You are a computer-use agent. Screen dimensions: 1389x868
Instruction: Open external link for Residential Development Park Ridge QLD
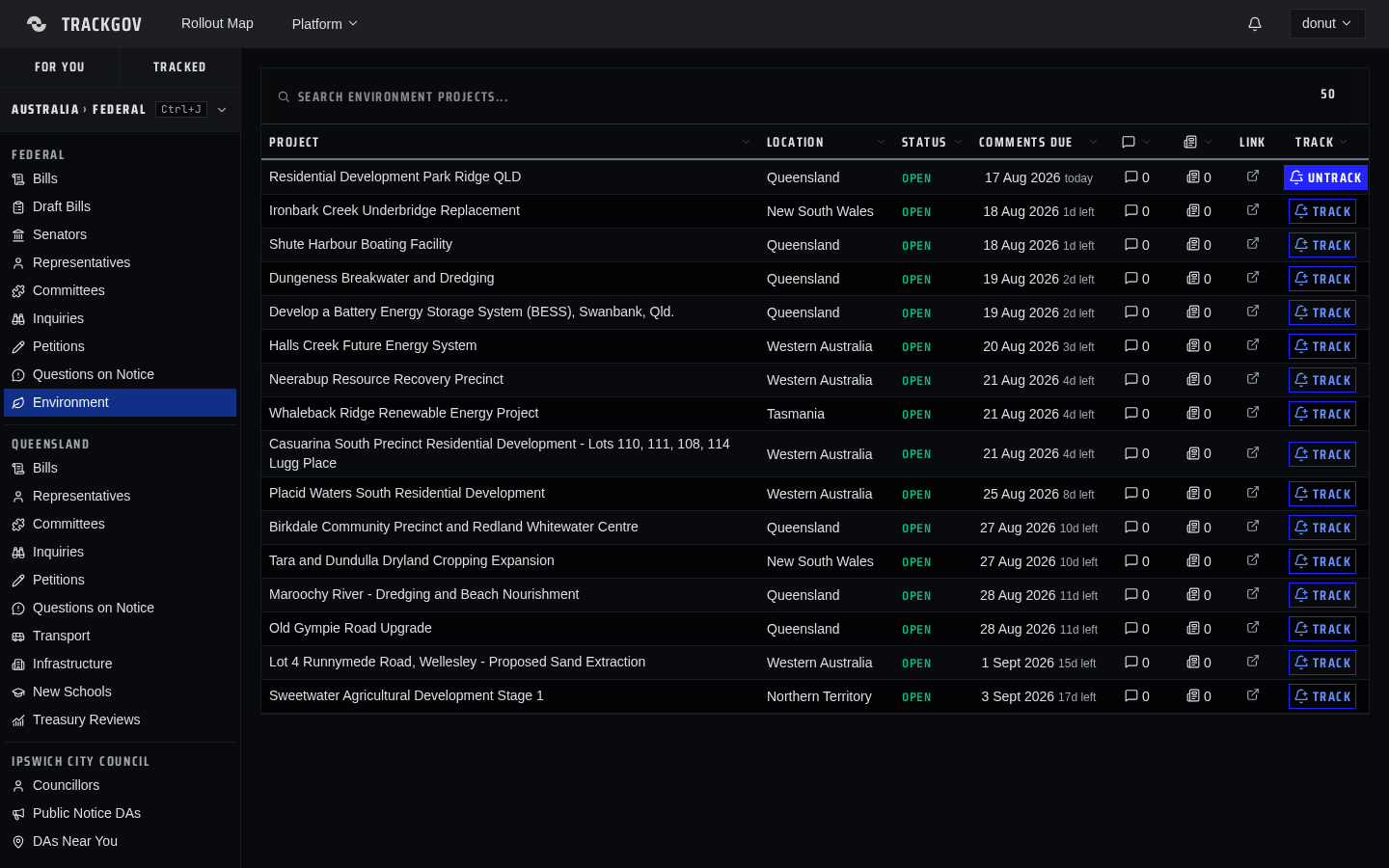(x=1253, y=176)
